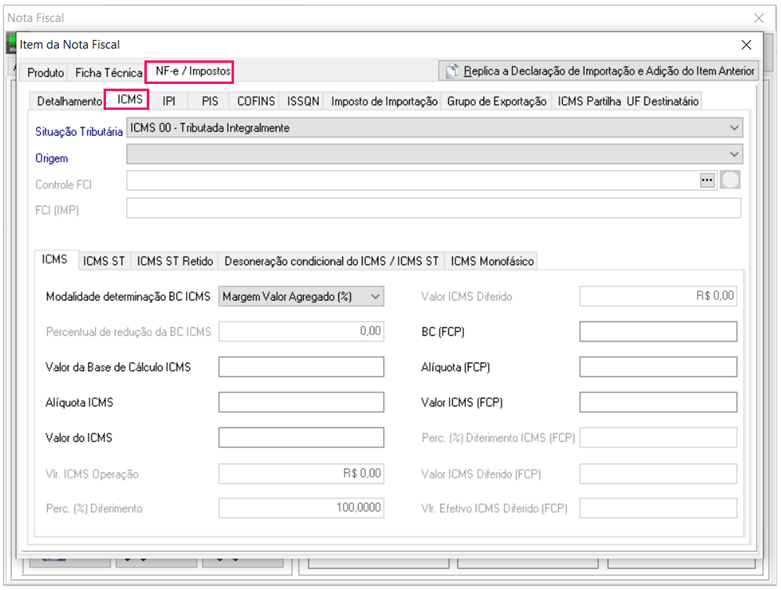Close the Item da Nota Fiscal dialog

tap(746, 45)
